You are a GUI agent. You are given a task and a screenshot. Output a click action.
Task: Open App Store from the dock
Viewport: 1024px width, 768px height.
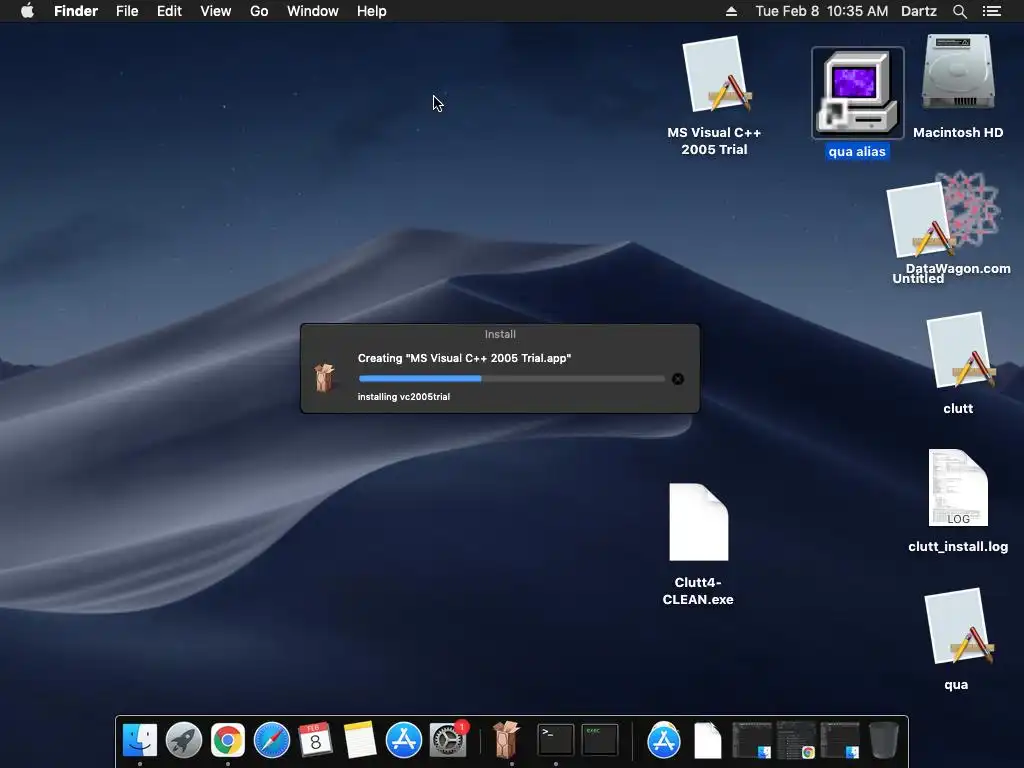[x=404, y=741]
